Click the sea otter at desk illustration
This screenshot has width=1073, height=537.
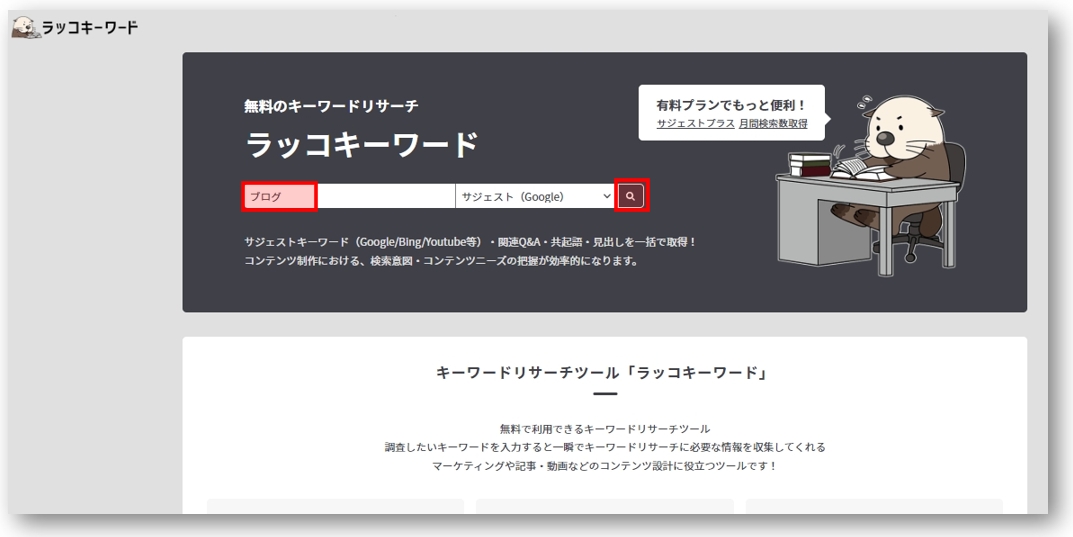[871, 185]
